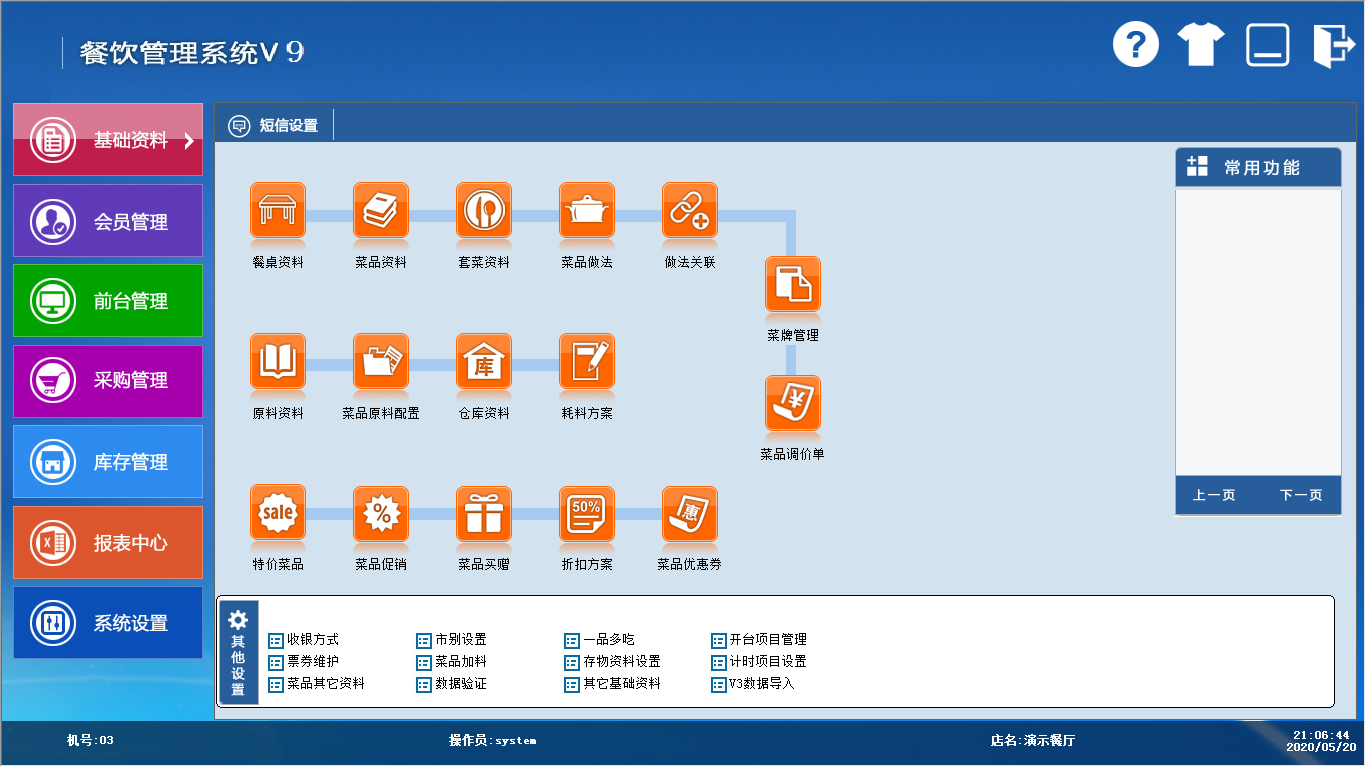The height and width of the screenshot is (767, 1366).
Task: Click the T-shirt skin theme icon
Action: coord(1200,45)
